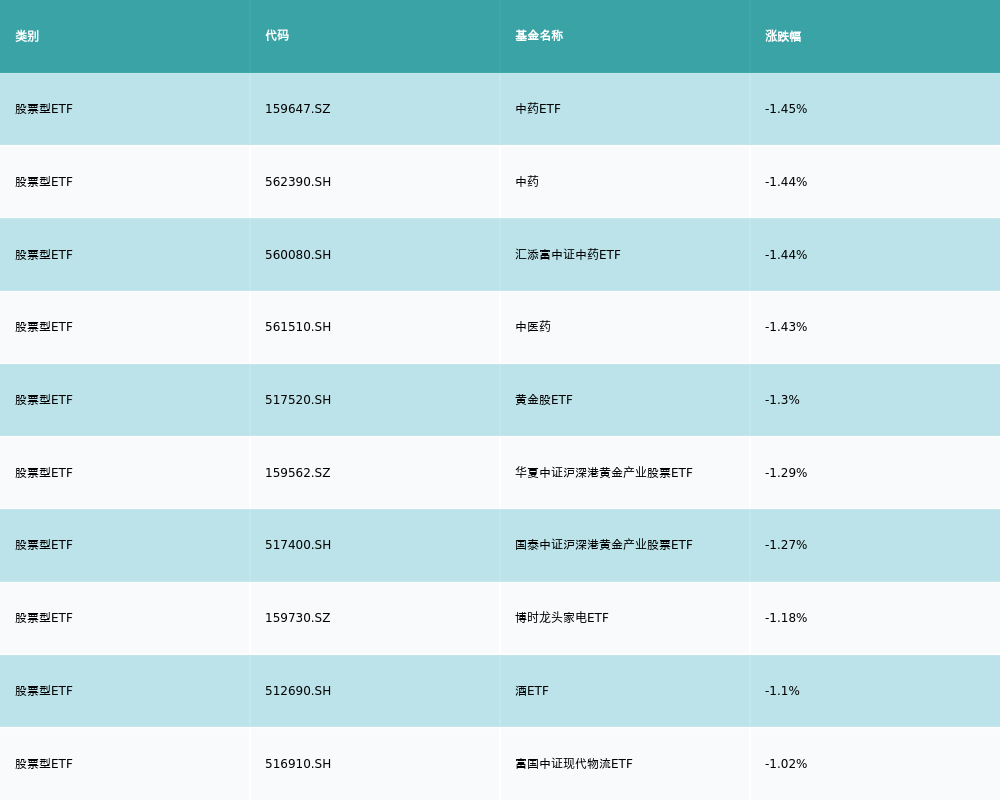Screen dimensions: 1000x800
Task: Click fund name 汇添富中证中药ETF
Action: 568,255
